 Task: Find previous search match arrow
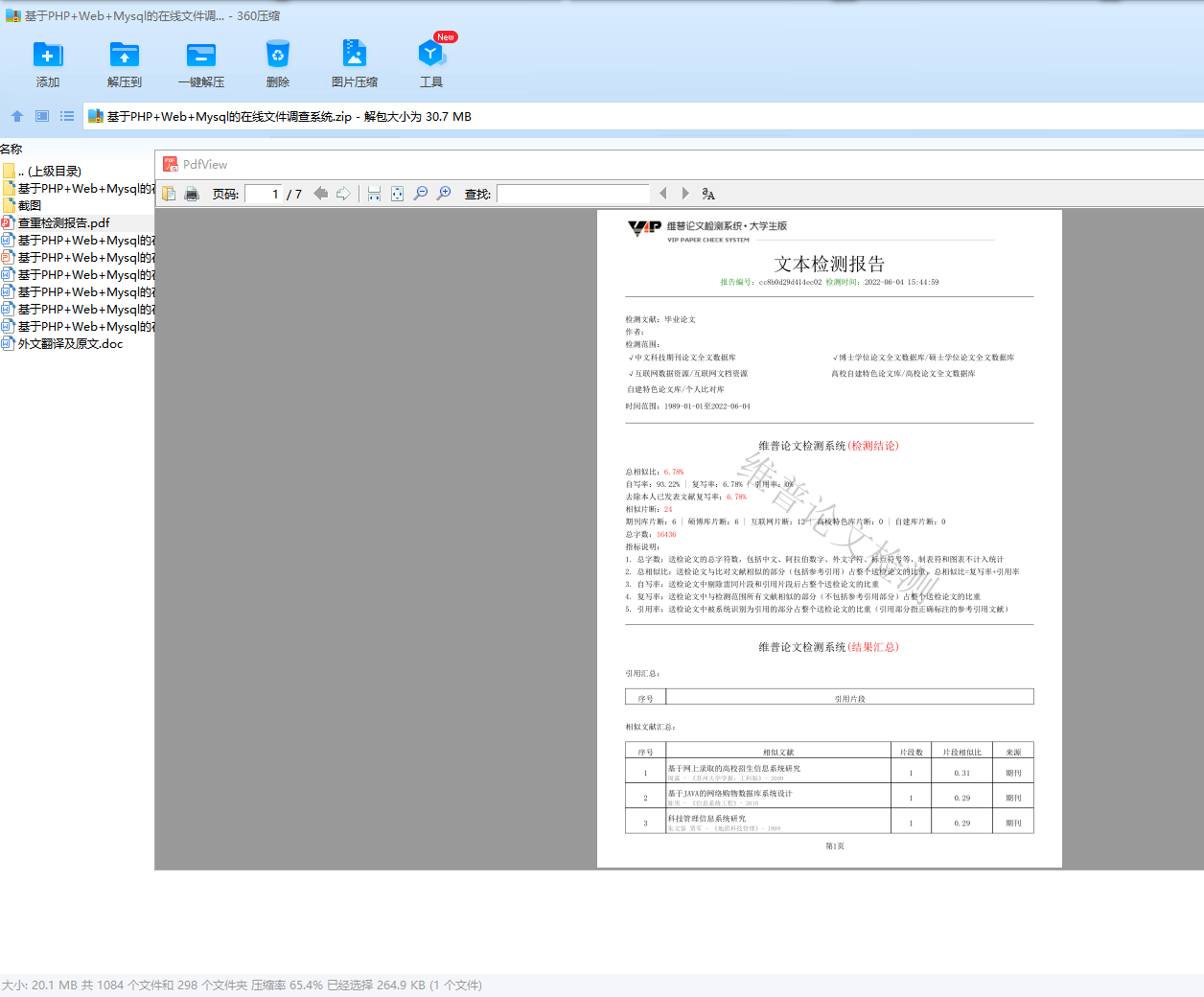pyautogui.click(x=662, y=194)
